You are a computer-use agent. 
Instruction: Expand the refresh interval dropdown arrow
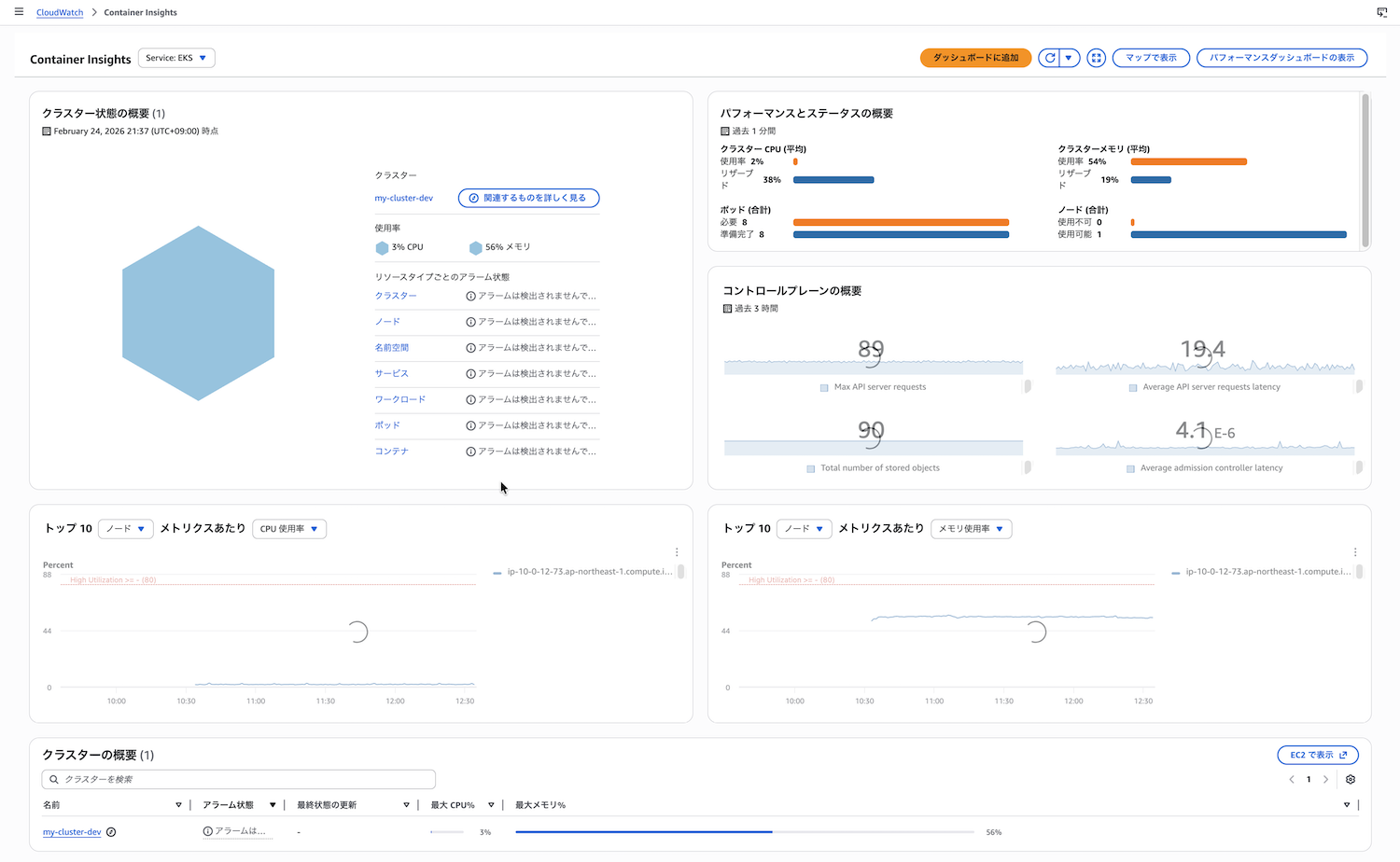[1070, 58]
